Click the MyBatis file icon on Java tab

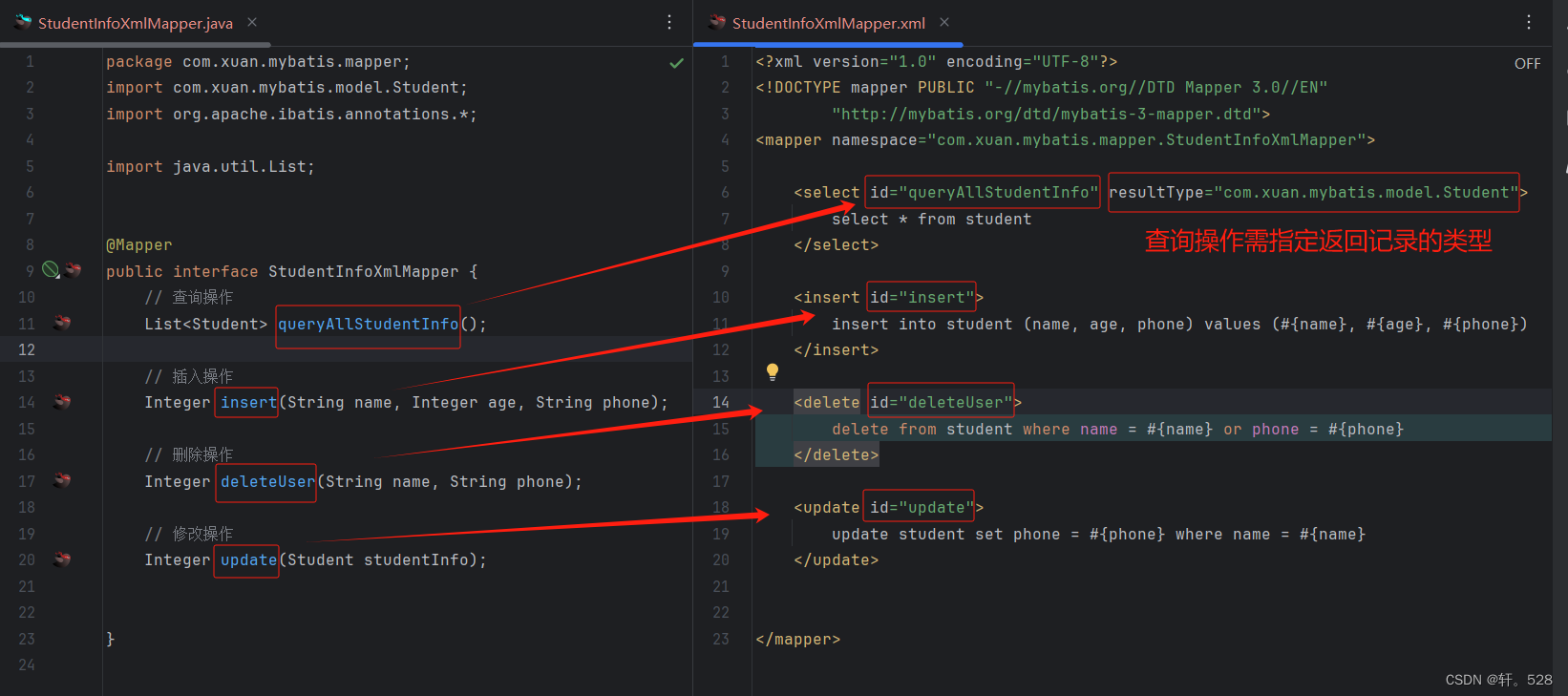(x=23, y=21)
